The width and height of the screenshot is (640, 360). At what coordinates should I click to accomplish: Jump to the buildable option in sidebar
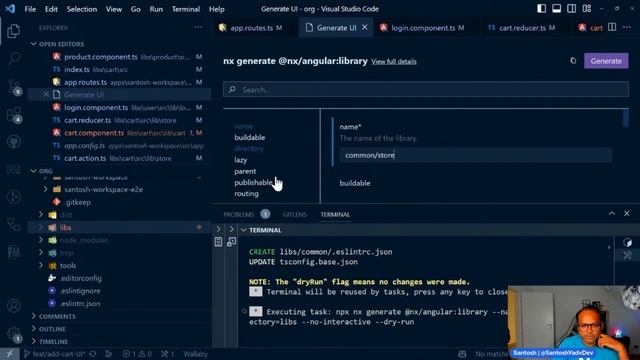[249, 138]
